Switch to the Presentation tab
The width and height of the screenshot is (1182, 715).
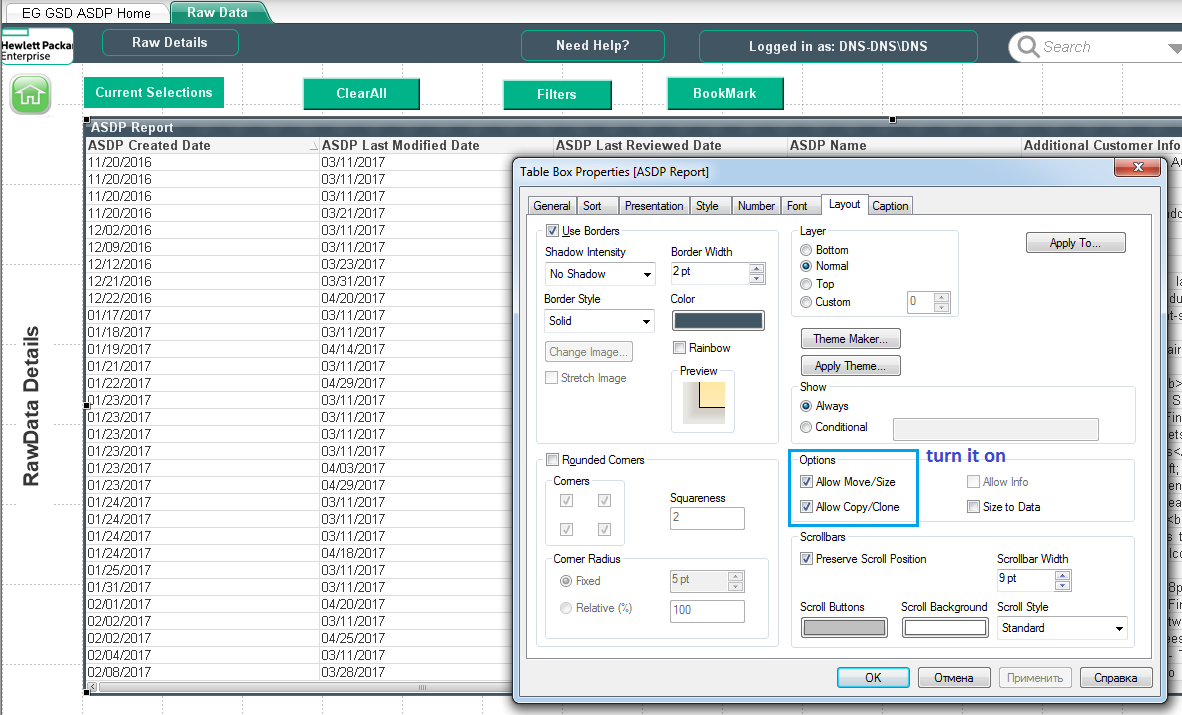click(653, 206)
